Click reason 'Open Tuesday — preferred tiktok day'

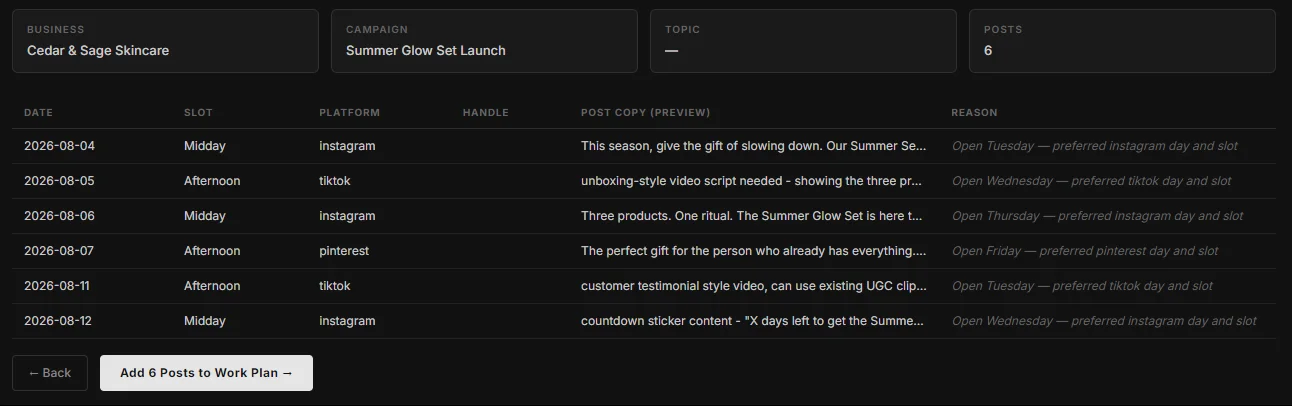pos(1082,286)
